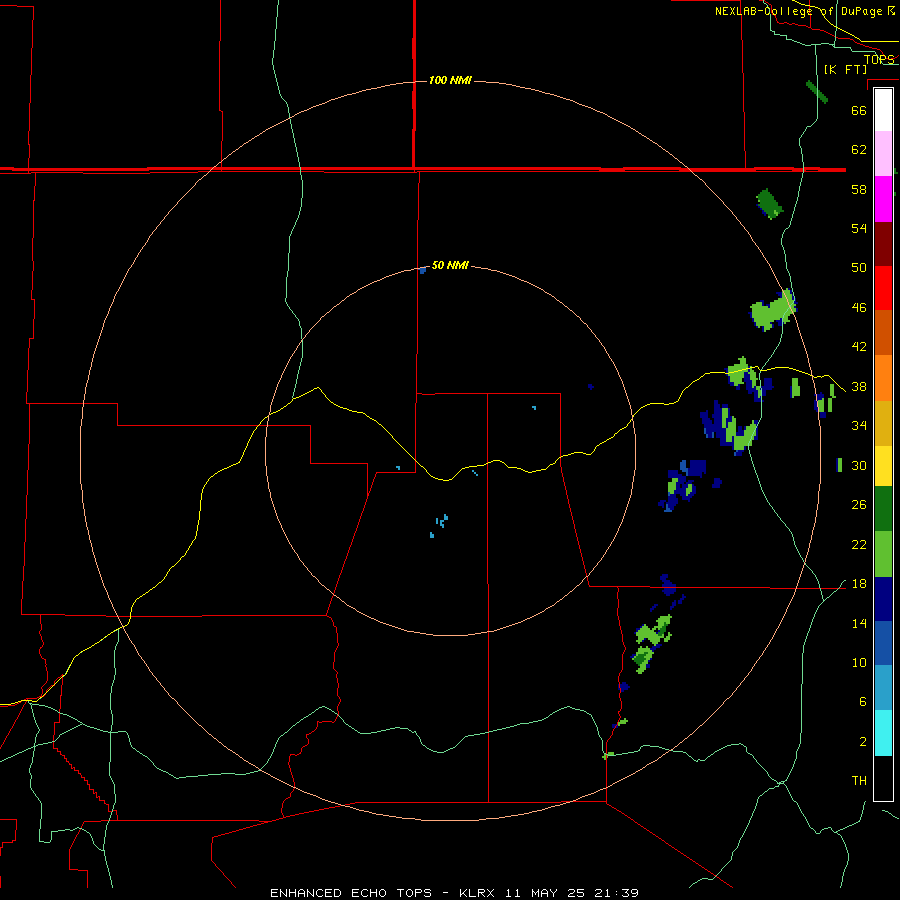Click the white swatch atop the legend
900x900 pixels.
883,110
